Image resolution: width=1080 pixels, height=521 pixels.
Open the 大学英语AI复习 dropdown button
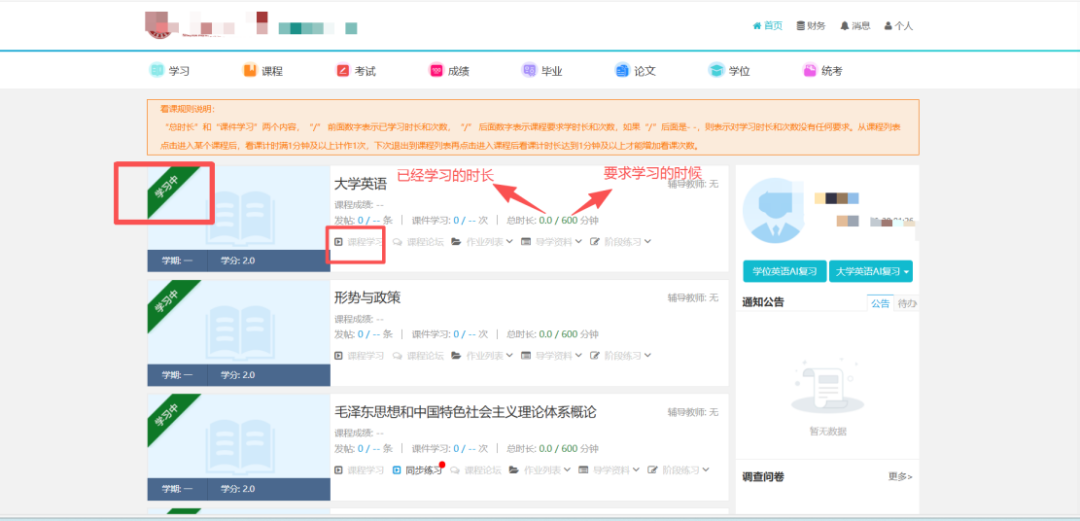[x=870, y=272]
